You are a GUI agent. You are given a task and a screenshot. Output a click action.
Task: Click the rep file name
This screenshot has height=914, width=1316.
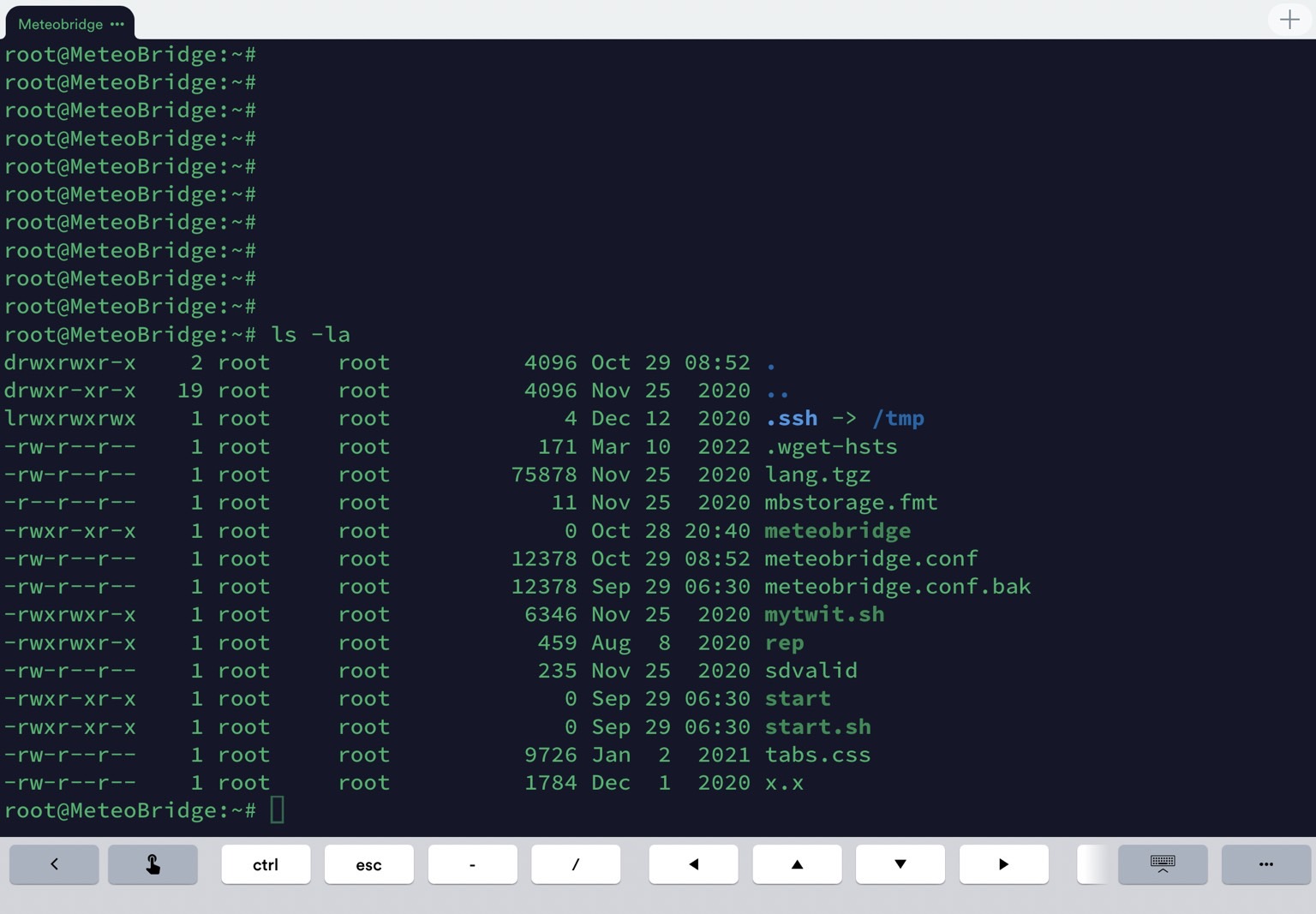(785, 642)
